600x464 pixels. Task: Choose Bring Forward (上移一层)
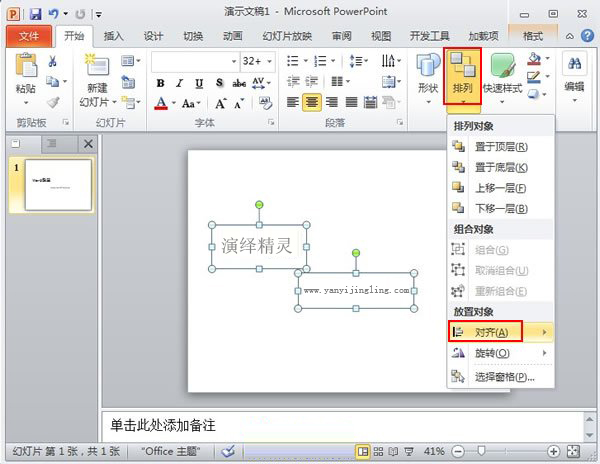click(x=500, y=188)
